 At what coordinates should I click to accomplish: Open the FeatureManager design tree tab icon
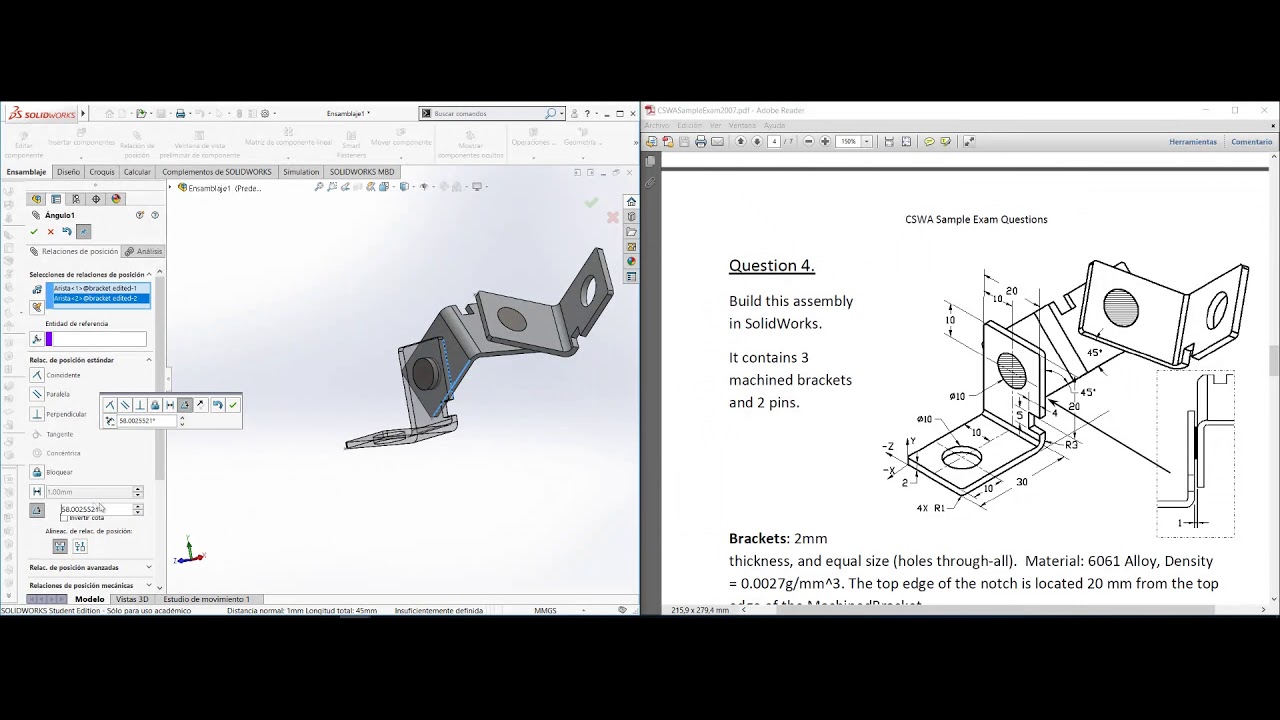pos(37,199)
